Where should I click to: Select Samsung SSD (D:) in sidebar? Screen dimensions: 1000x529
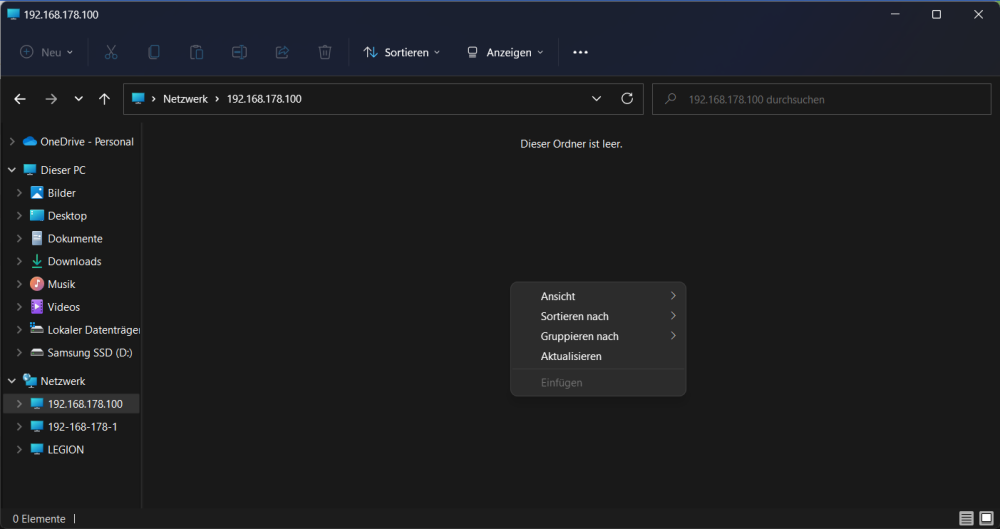[x=90, y=353]
